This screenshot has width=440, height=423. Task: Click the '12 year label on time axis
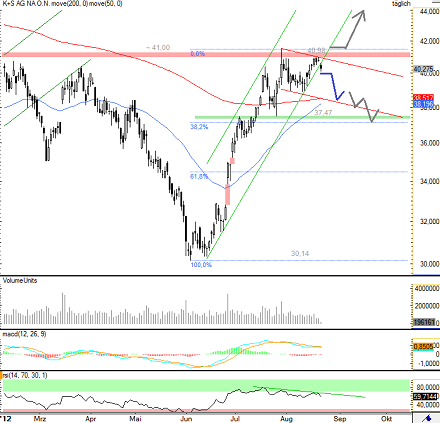coord(5,419)
